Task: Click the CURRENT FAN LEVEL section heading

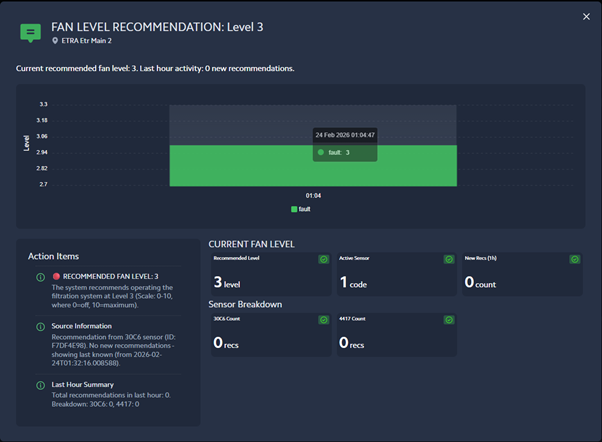Action: (251, 244)
